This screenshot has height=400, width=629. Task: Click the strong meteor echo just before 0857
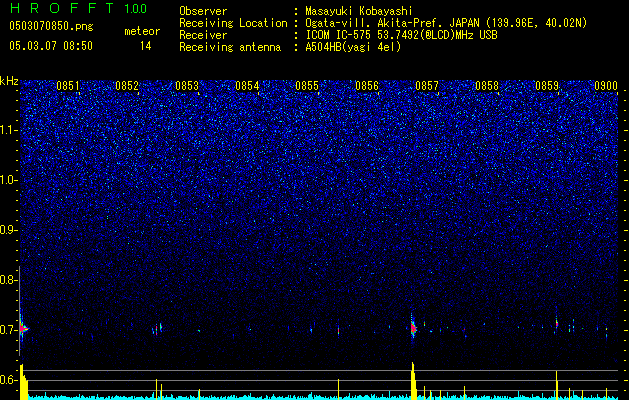(x=413, y=329)
